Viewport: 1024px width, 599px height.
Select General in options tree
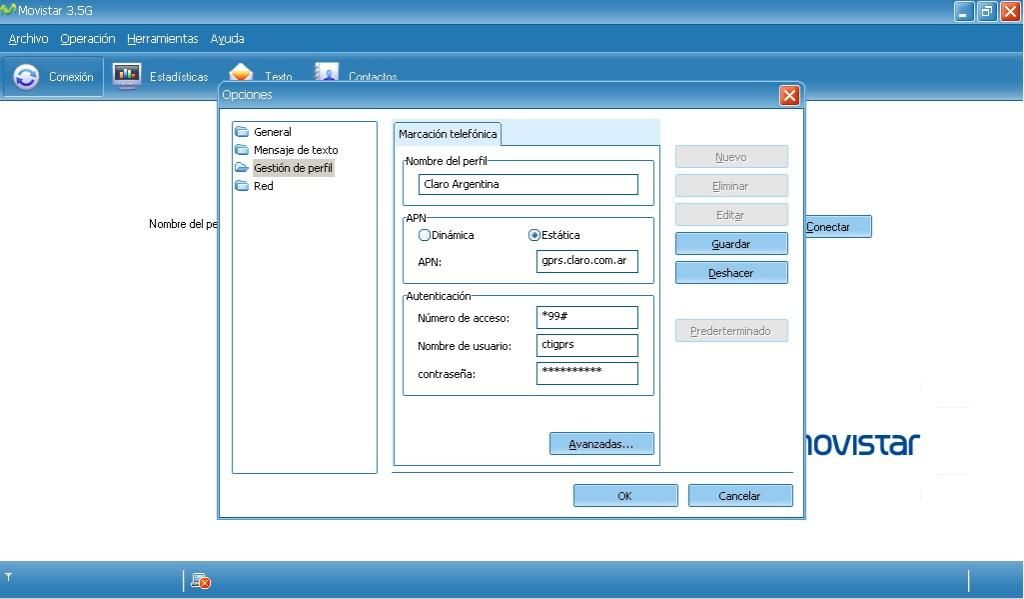pyautogui.click(x=272, y=132)
